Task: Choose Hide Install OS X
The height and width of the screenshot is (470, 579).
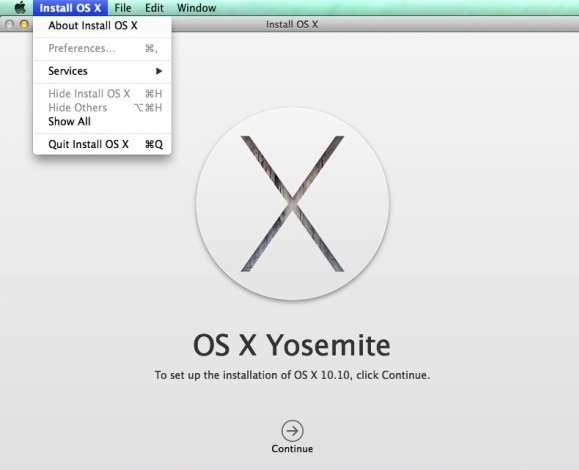Action: click(x=102, y=94)
